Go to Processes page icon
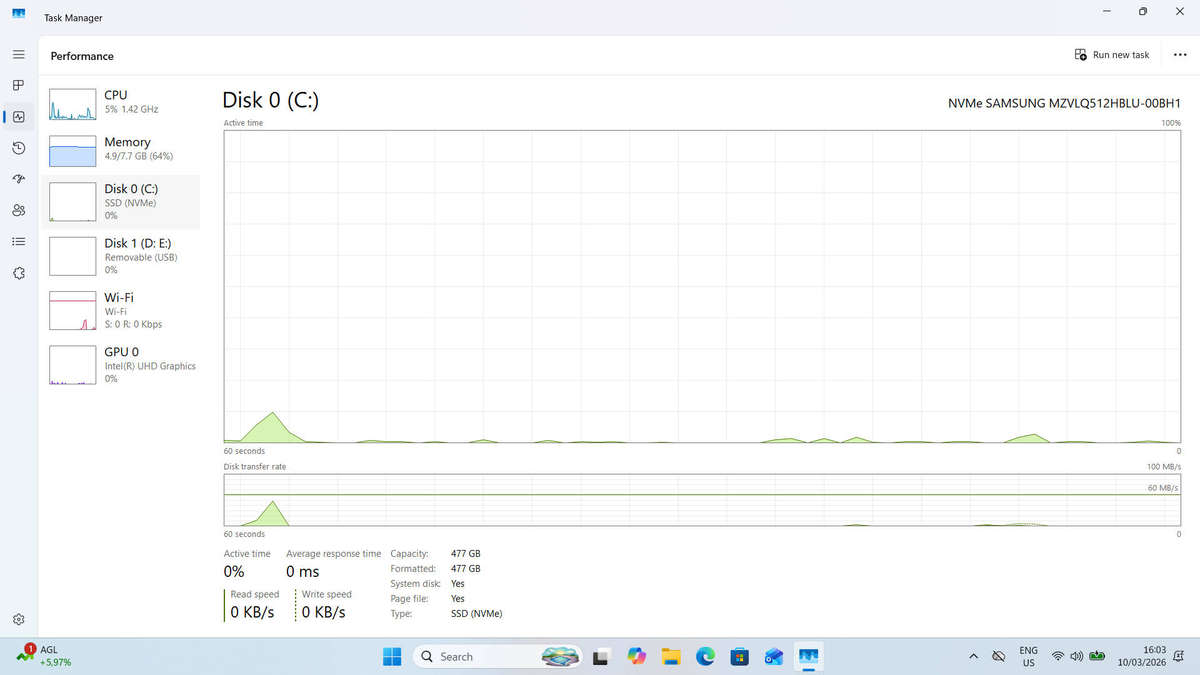Screen dimensions: 1200x675 pyautogui.click(x=18, y=85)
